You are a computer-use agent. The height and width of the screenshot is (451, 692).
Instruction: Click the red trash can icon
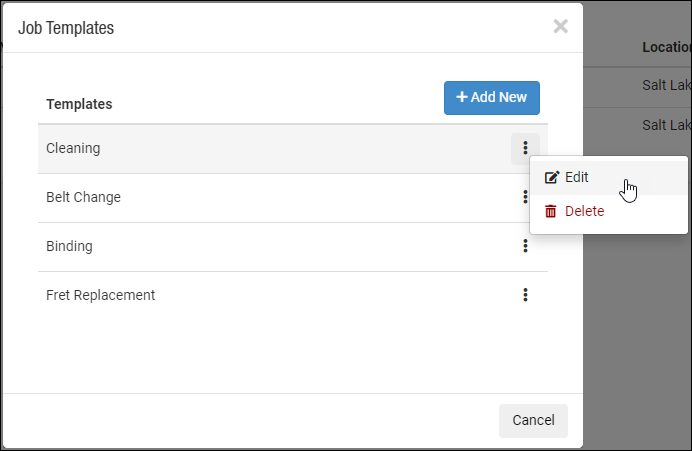pos(551,211)
